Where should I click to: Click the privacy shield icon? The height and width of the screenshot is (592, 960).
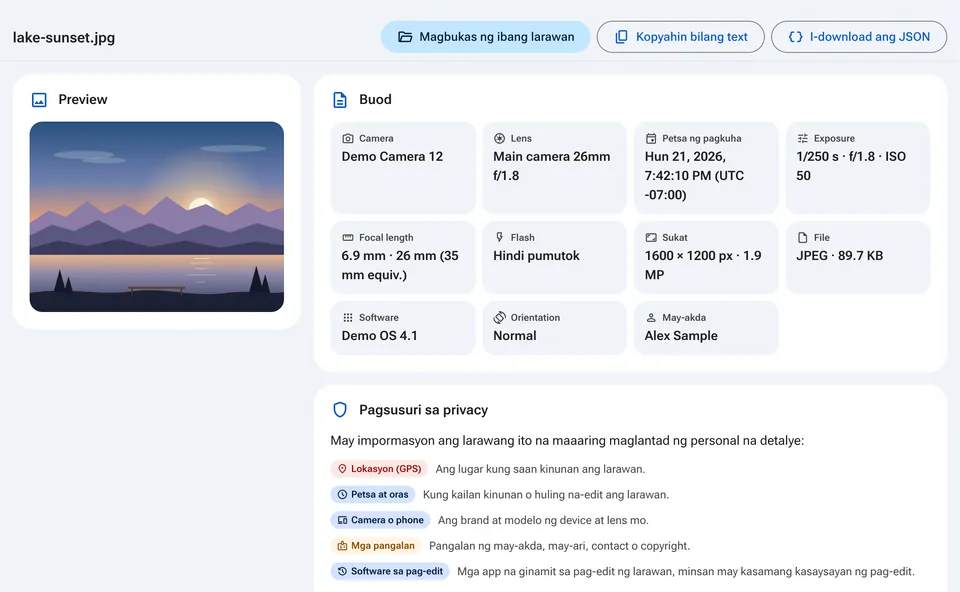[x=340, y=410]
